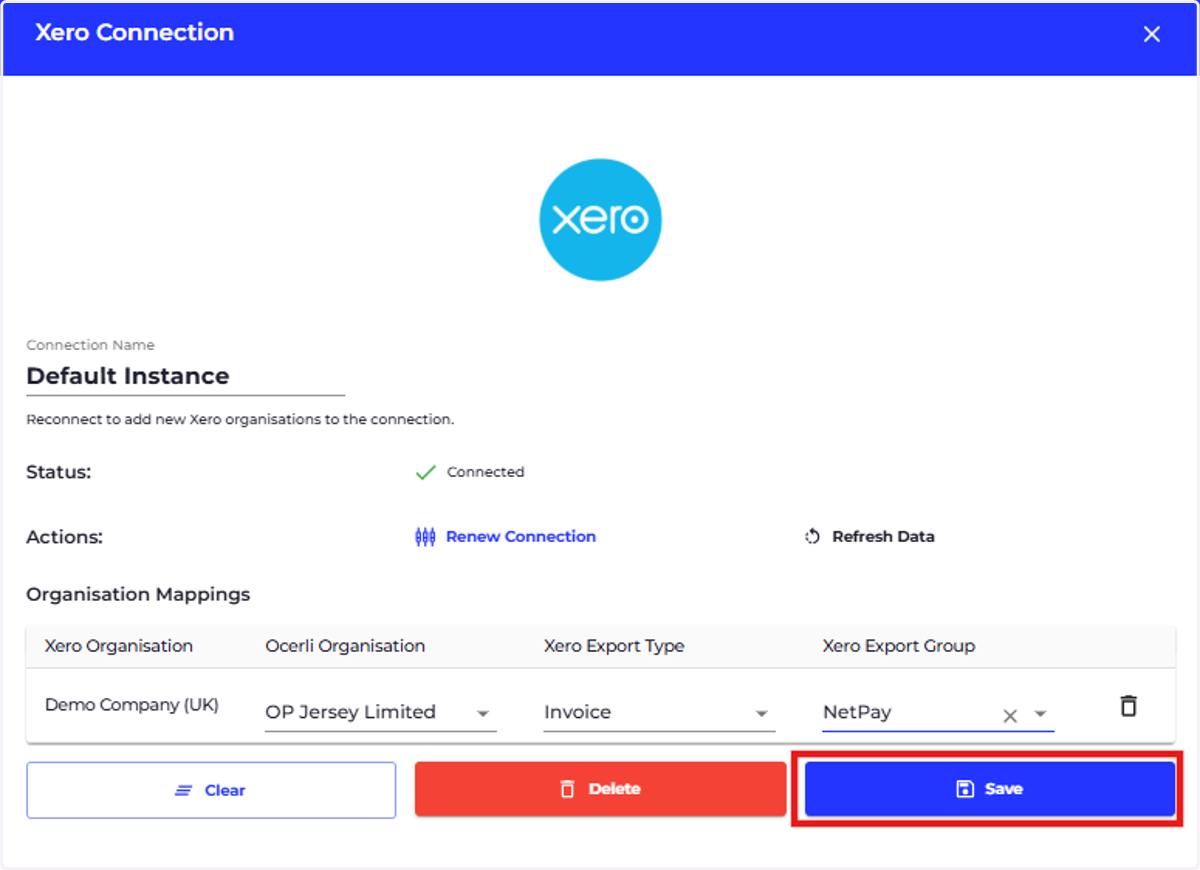Click the plug icon beside Renew Connection
1200x870 pixels.
[x=425, y=537]
